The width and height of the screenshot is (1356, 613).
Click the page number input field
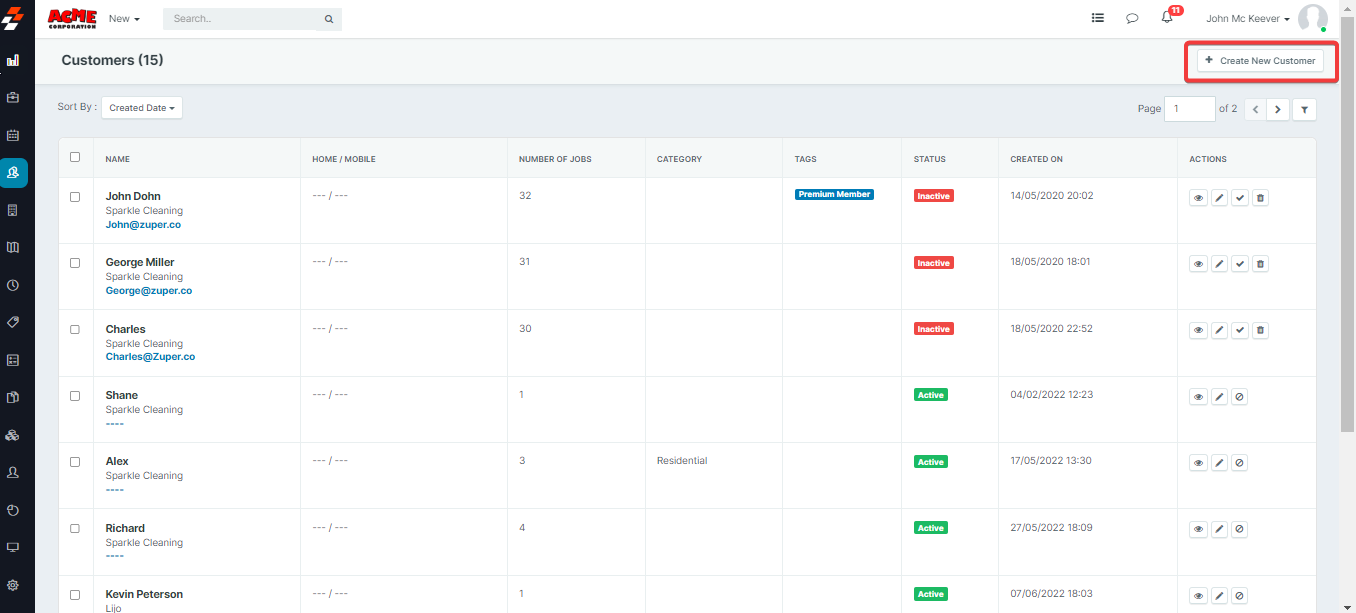pyautogui.click(x=1189, y=109)
